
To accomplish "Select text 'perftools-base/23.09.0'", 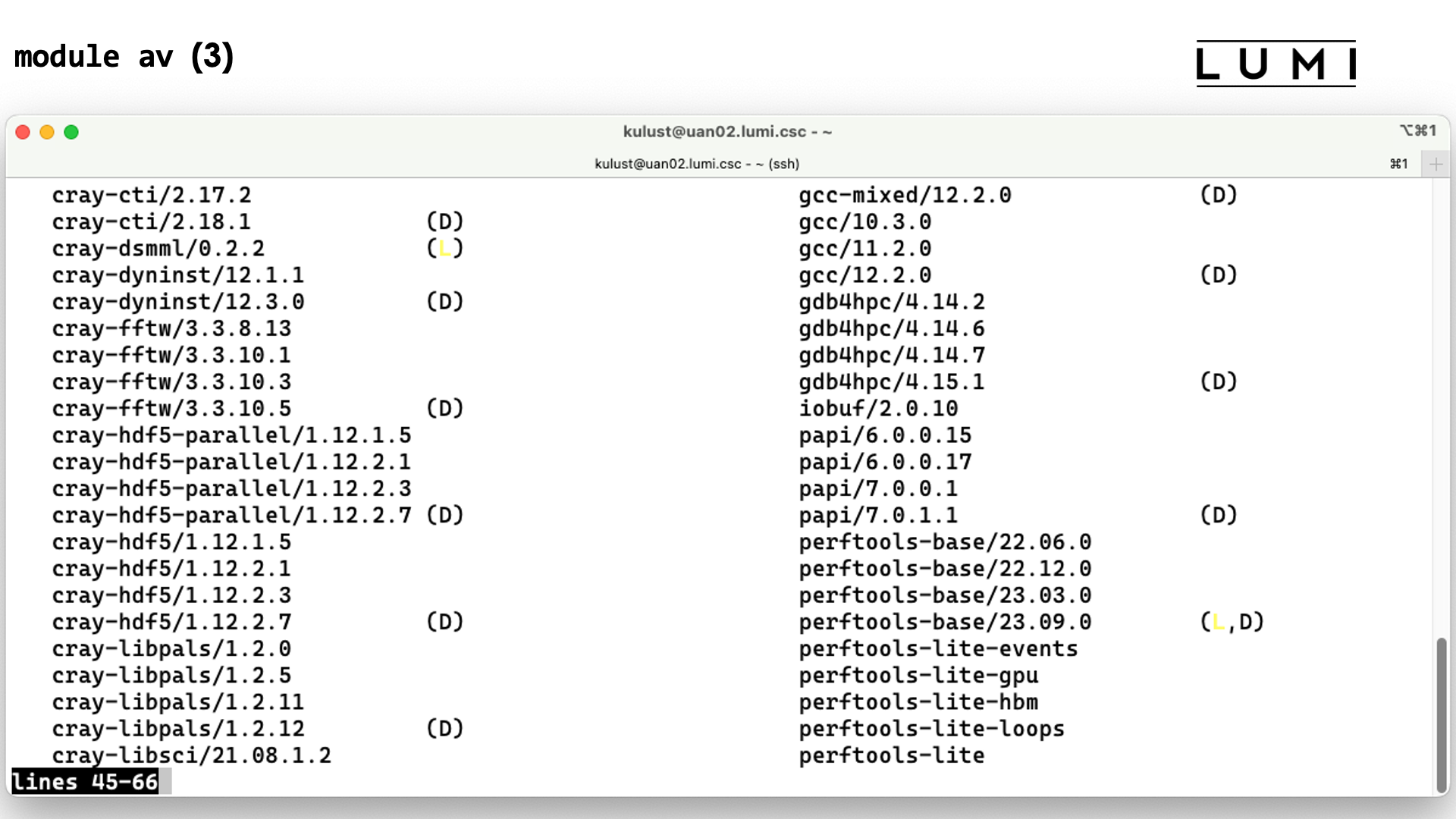I will 946,622.
